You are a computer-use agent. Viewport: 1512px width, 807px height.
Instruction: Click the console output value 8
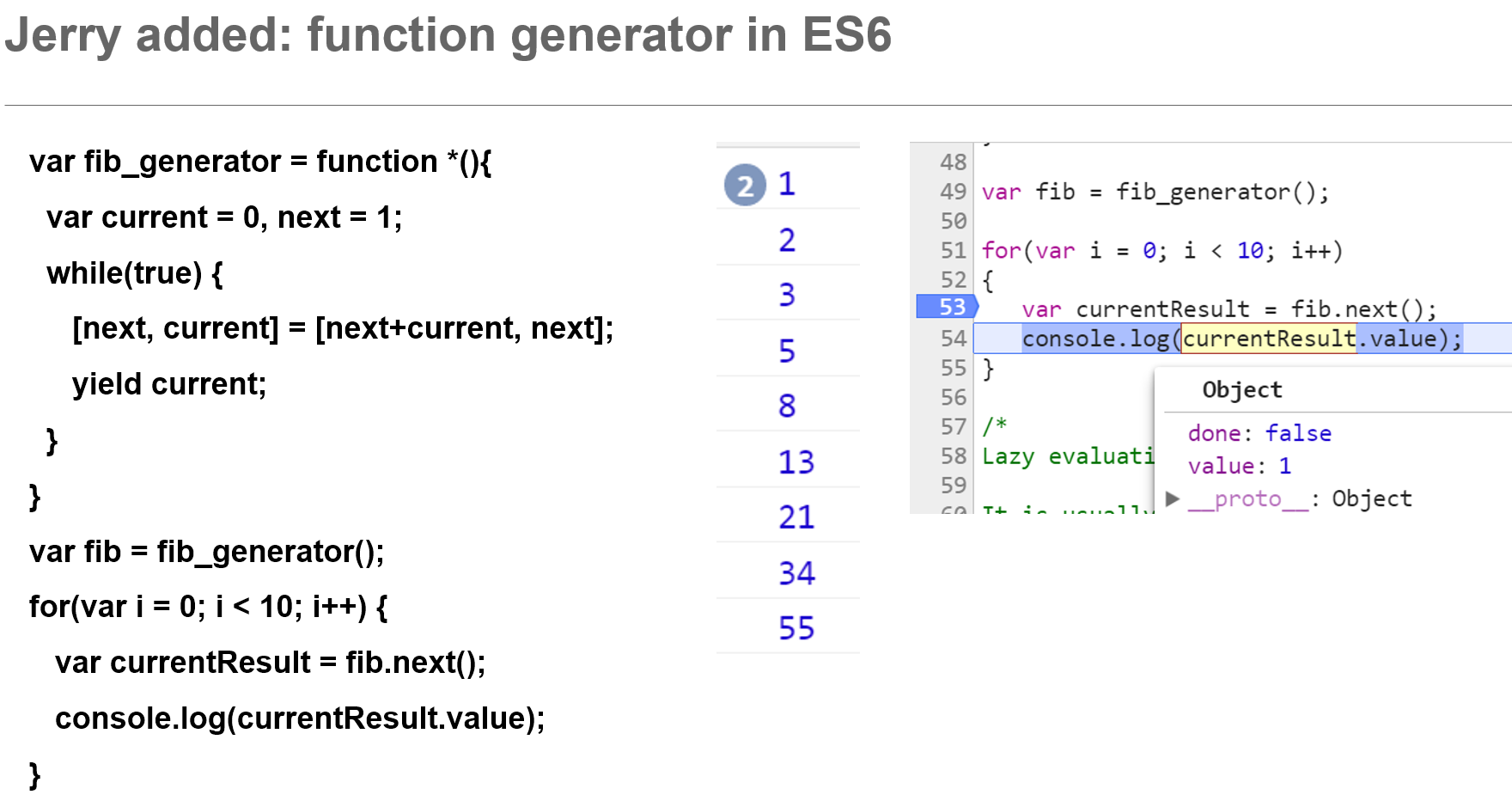click(787, 406)
